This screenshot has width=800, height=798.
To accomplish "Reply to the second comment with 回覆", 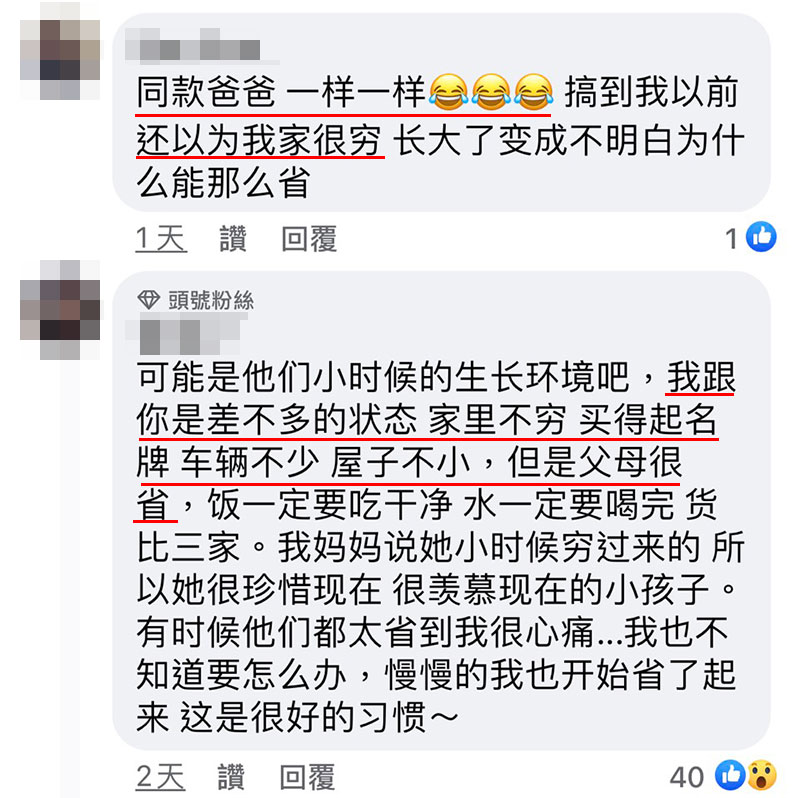I will [308, 777].
